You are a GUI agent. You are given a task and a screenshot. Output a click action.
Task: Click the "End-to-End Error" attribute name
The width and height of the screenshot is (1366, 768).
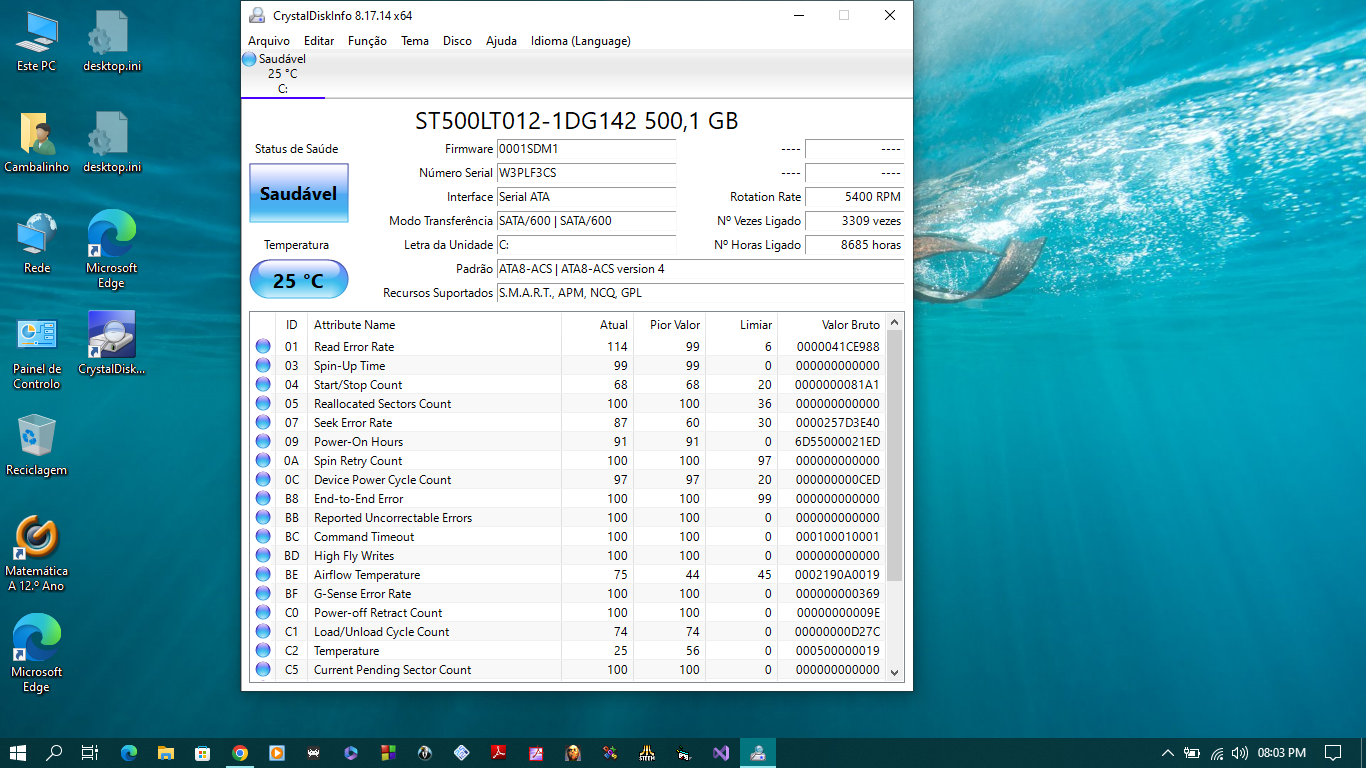pyautogui.click(x=359, y=499)
